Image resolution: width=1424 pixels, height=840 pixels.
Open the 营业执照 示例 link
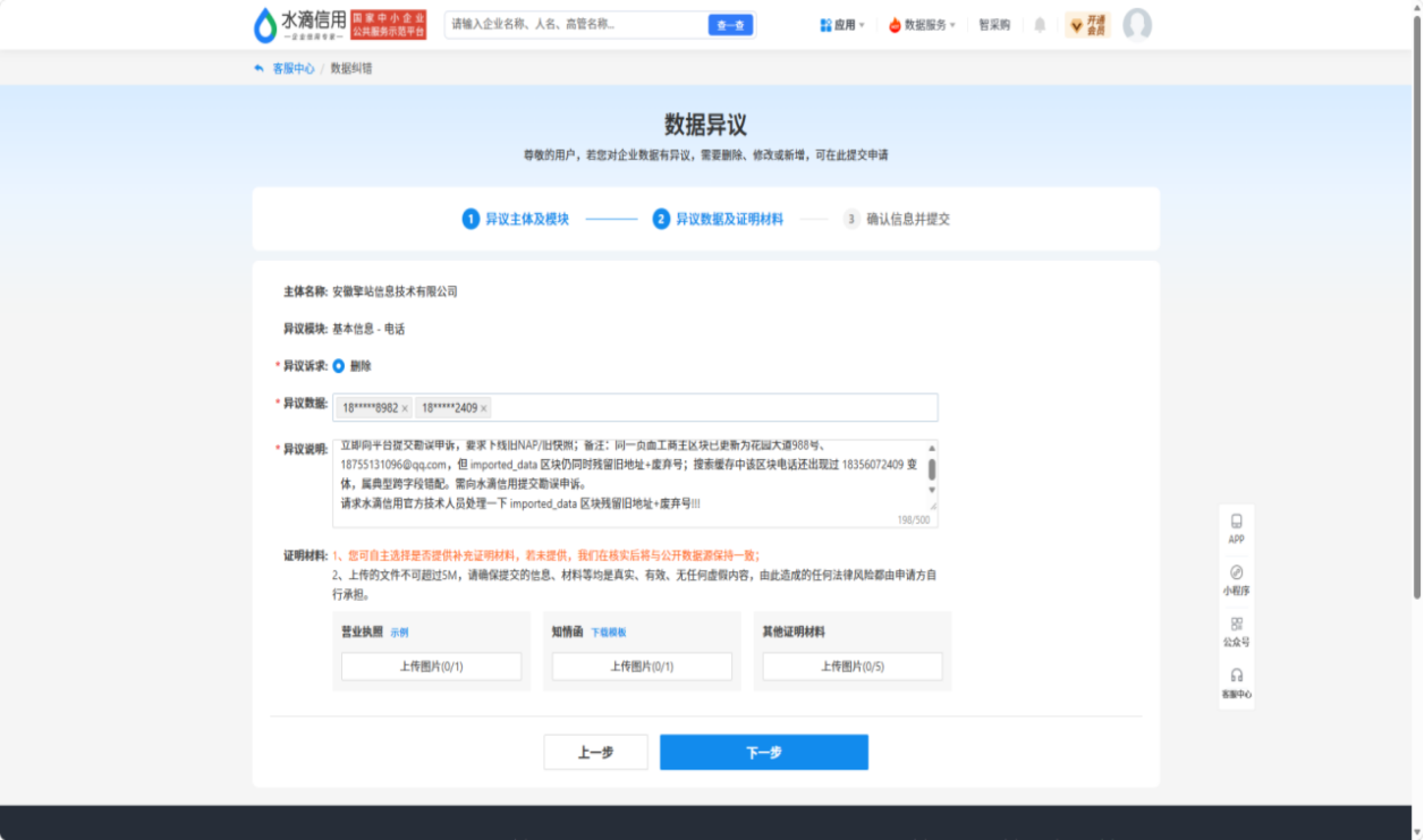[400, 632]
